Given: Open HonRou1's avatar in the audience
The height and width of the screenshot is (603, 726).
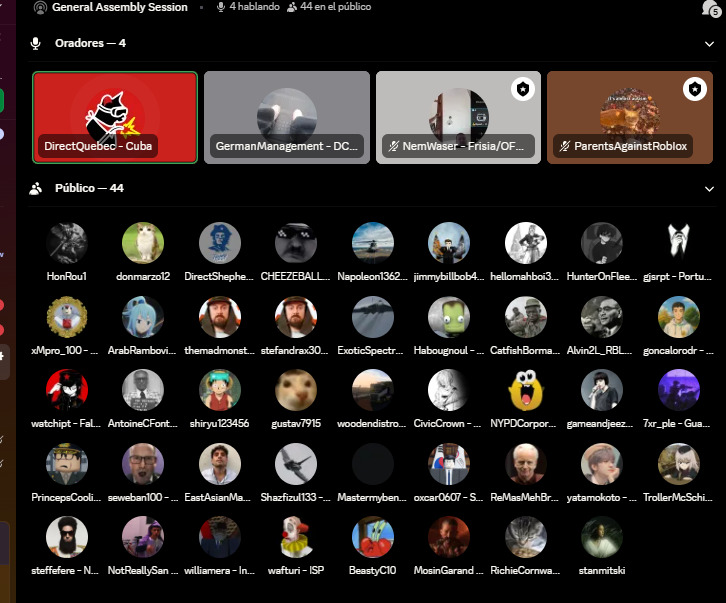Looking at the screenshot, I should coord(67,243).
